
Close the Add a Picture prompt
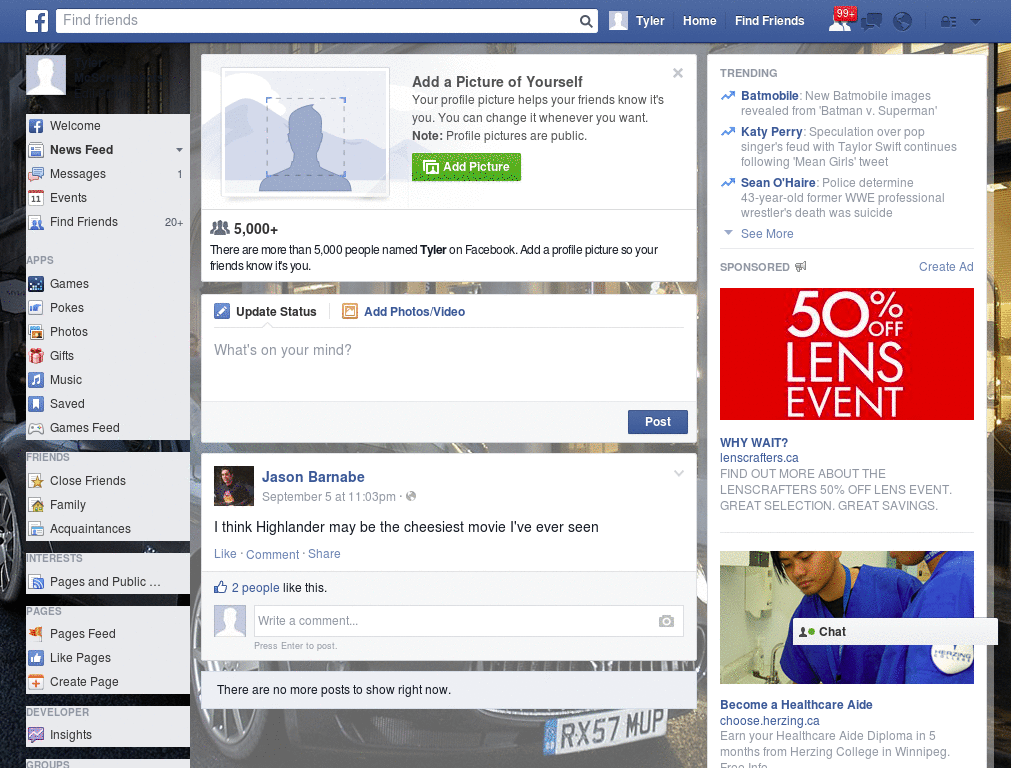coord(678,73)
